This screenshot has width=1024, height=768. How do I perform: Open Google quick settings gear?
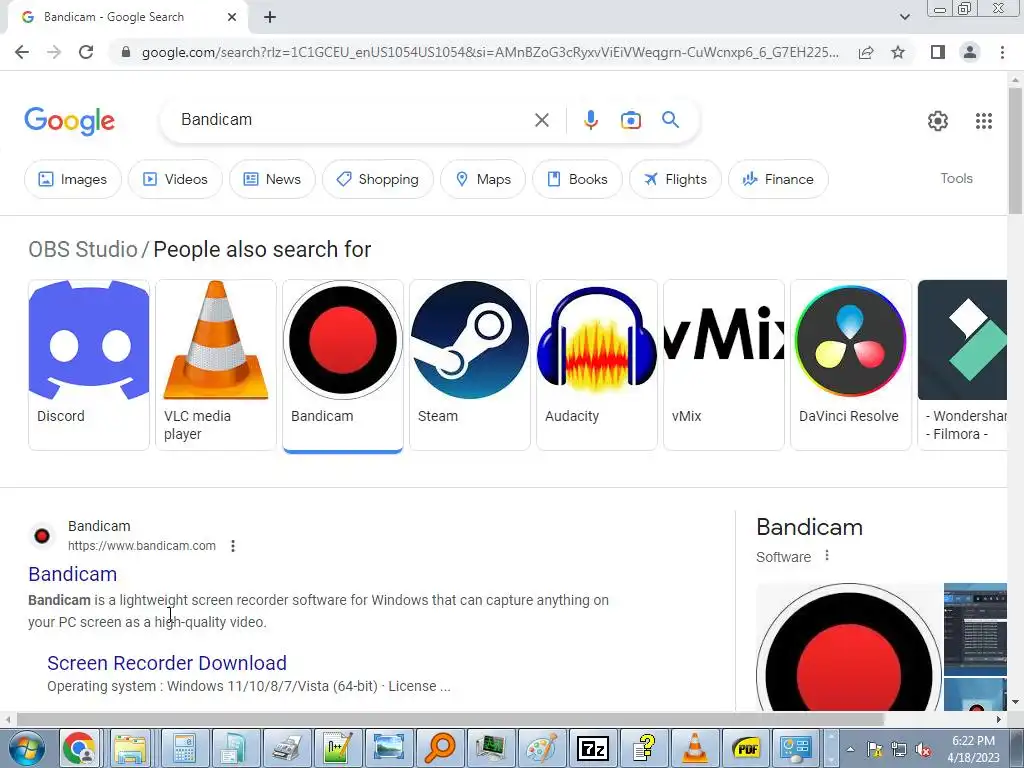(938, 121)
